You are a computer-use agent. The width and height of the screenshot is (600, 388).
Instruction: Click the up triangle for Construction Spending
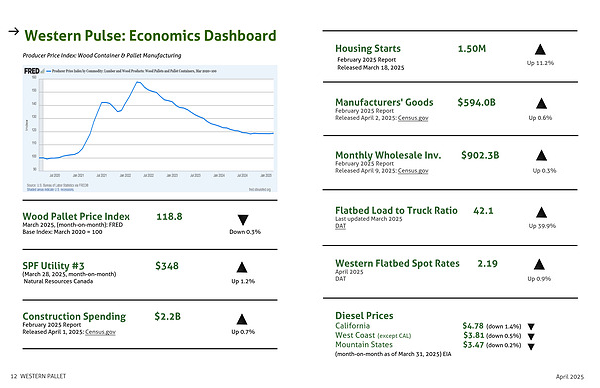coord(242,319)
